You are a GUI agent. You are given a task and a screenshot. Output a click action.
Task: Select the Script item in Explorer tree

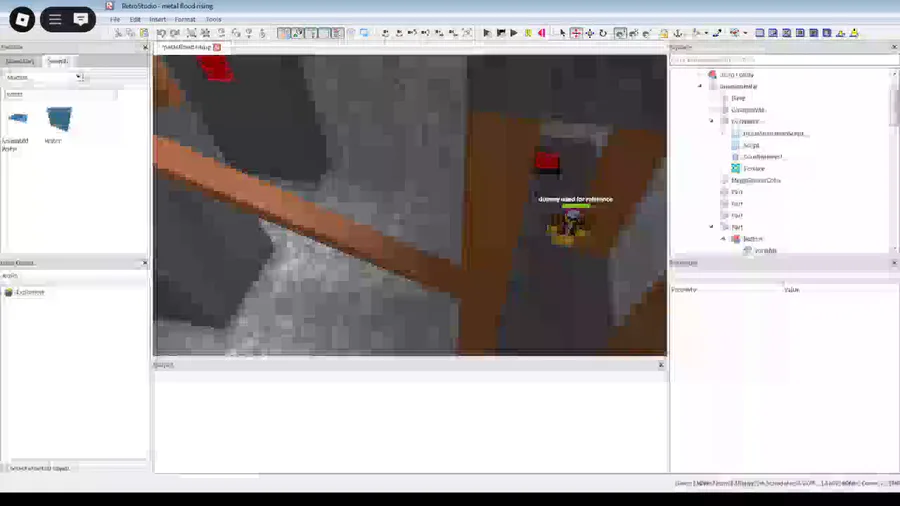click(751, 145)
